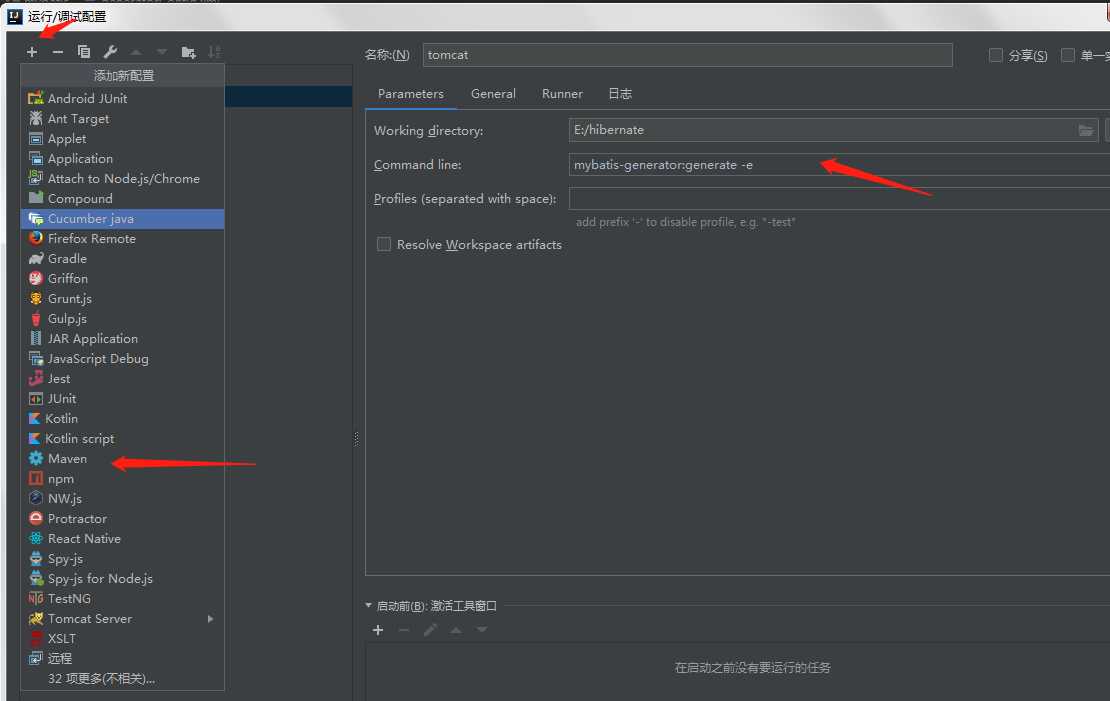
Task: Click the 名称 name field containing tomcat
Action: coord(687,55)
